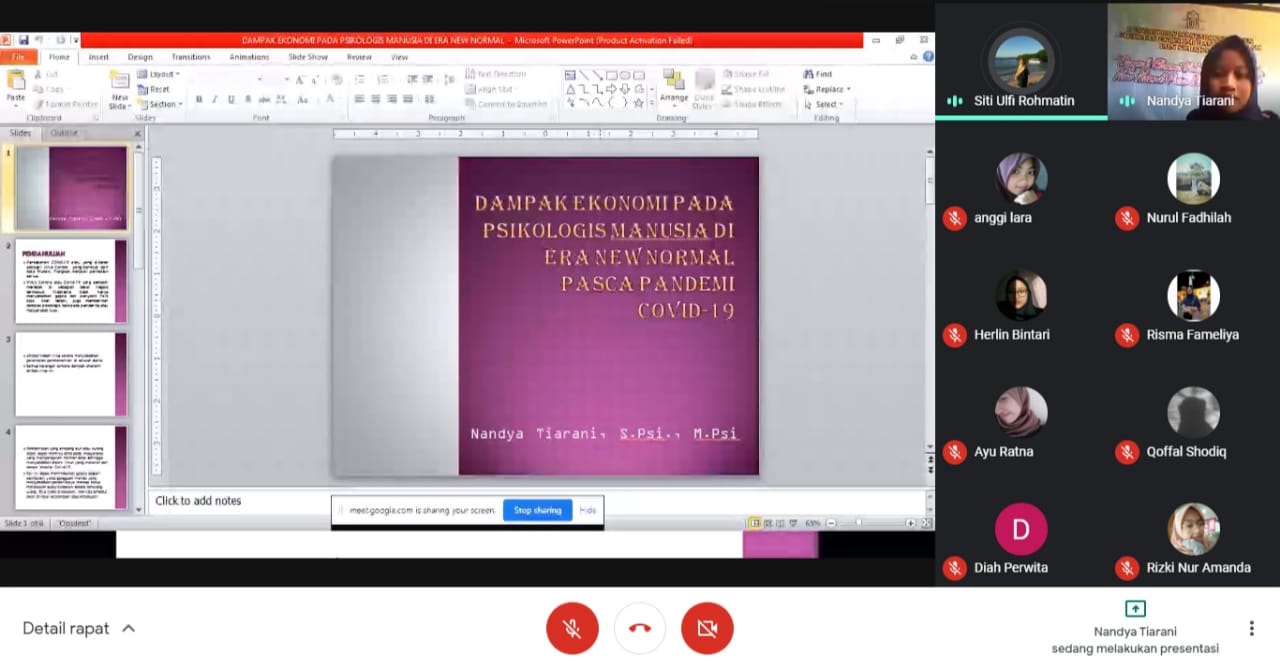The height and width of the screenshot is (669, 1280).
Task: Click the Paste icon in Clipboard group
Action: 16,88
